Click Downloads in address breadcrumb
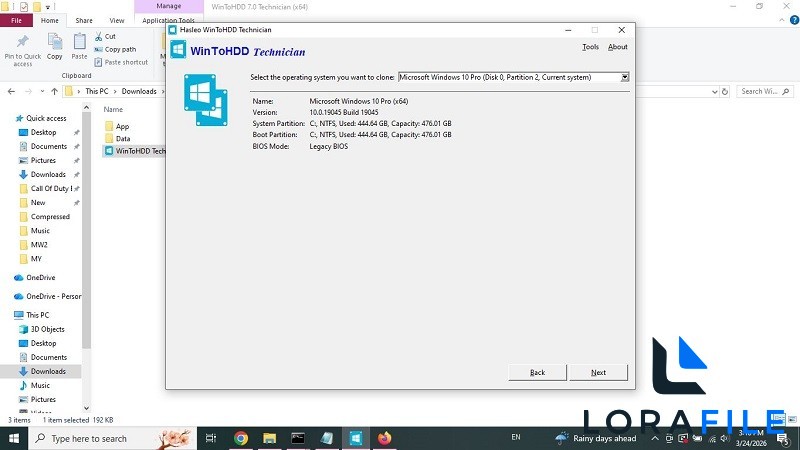800x450 pixels. [139, 91]
